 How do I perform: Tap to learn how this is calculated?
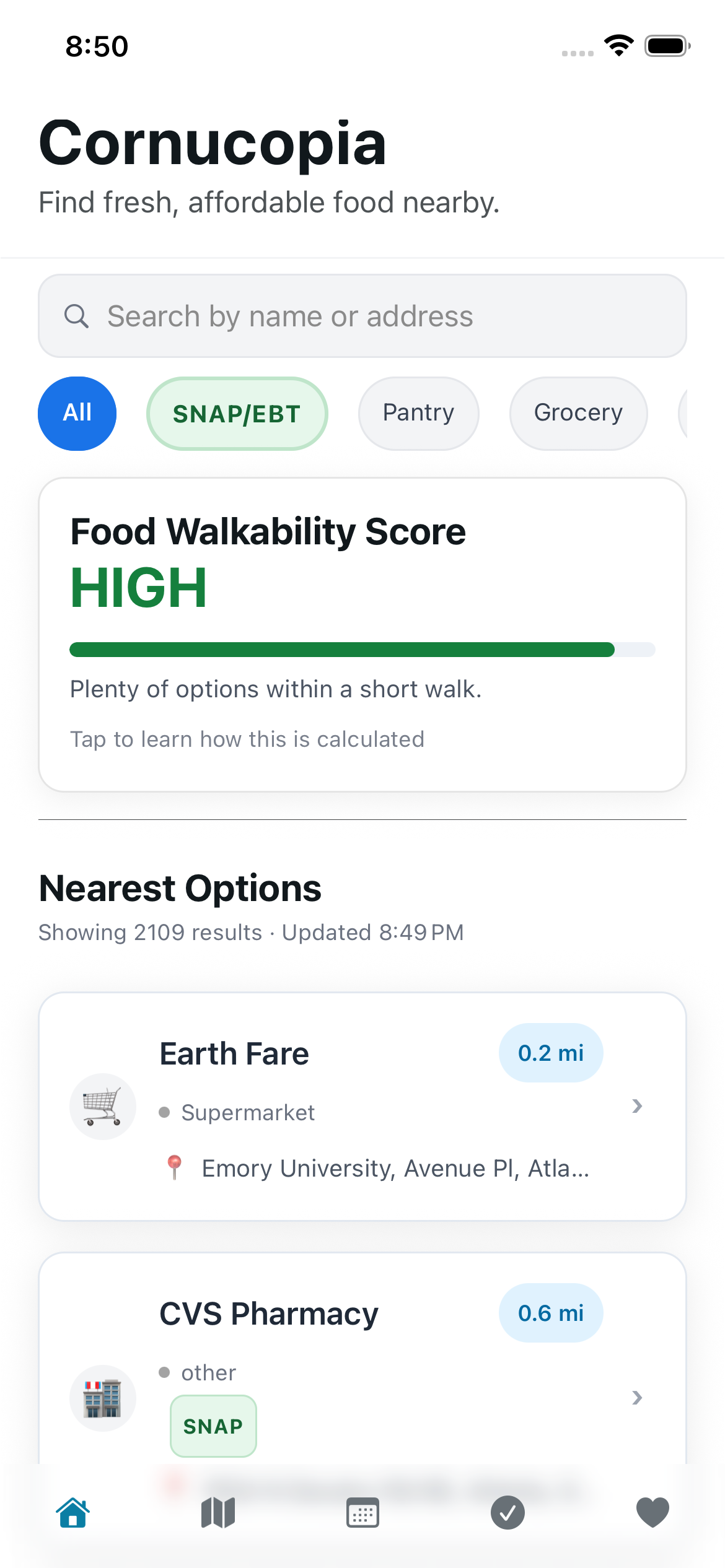[x=247, y=739]
